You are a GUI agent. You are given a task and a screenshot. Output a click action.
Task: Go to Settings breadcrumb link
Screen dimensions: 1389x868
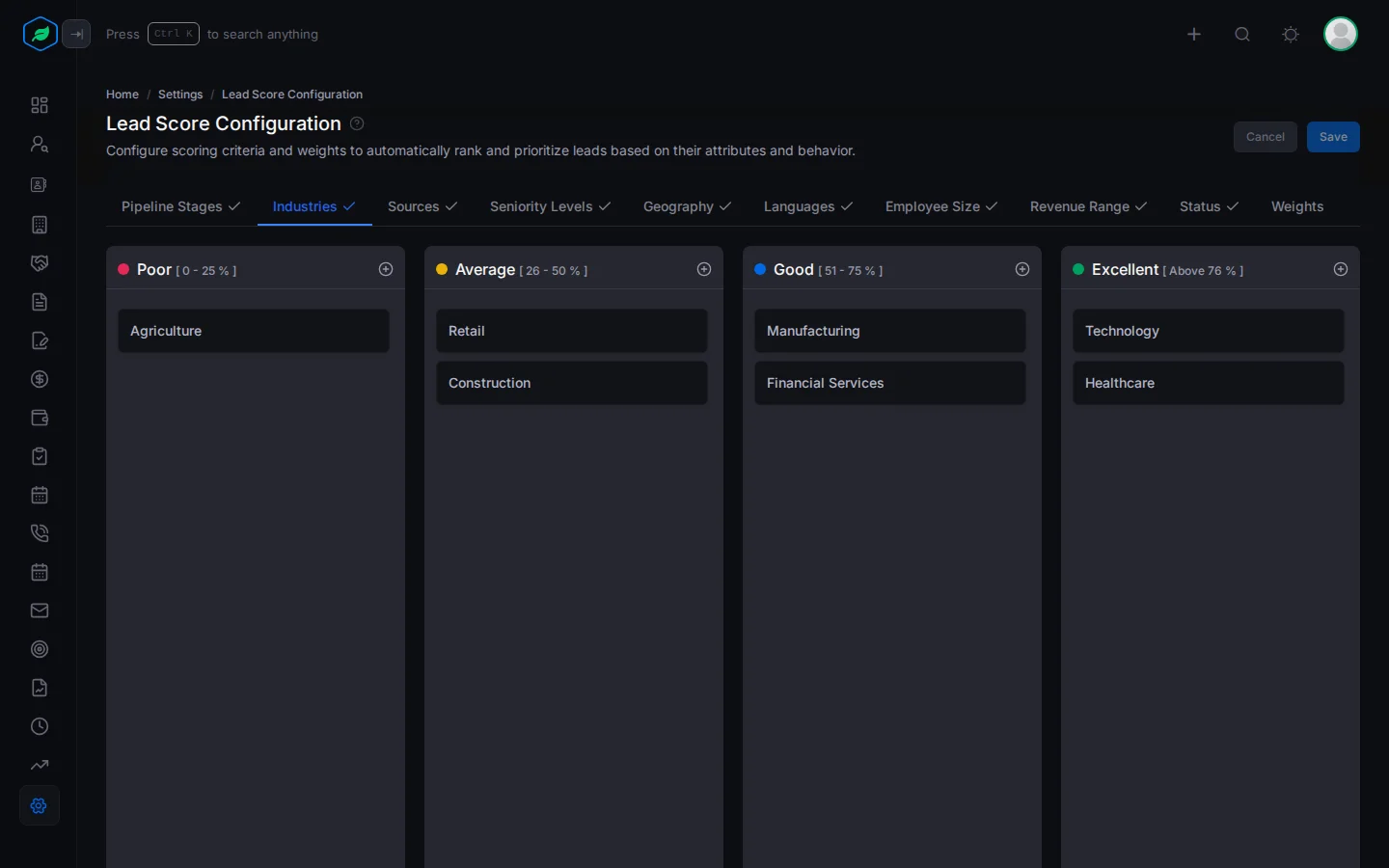[180, 95]
